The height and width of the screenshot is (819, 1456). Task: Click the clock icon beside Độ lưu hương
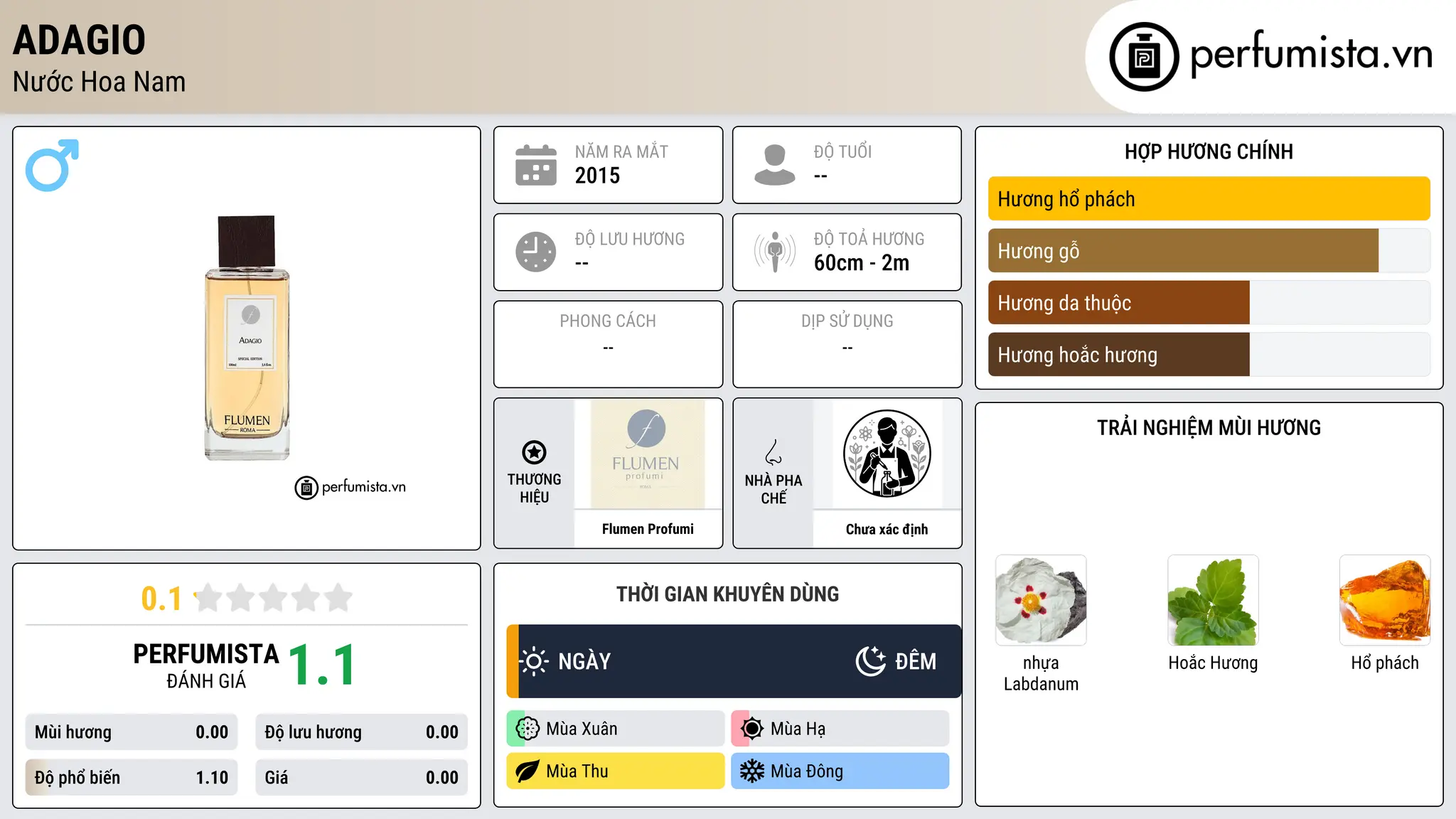pyautogui.click(x=536, y=252)
